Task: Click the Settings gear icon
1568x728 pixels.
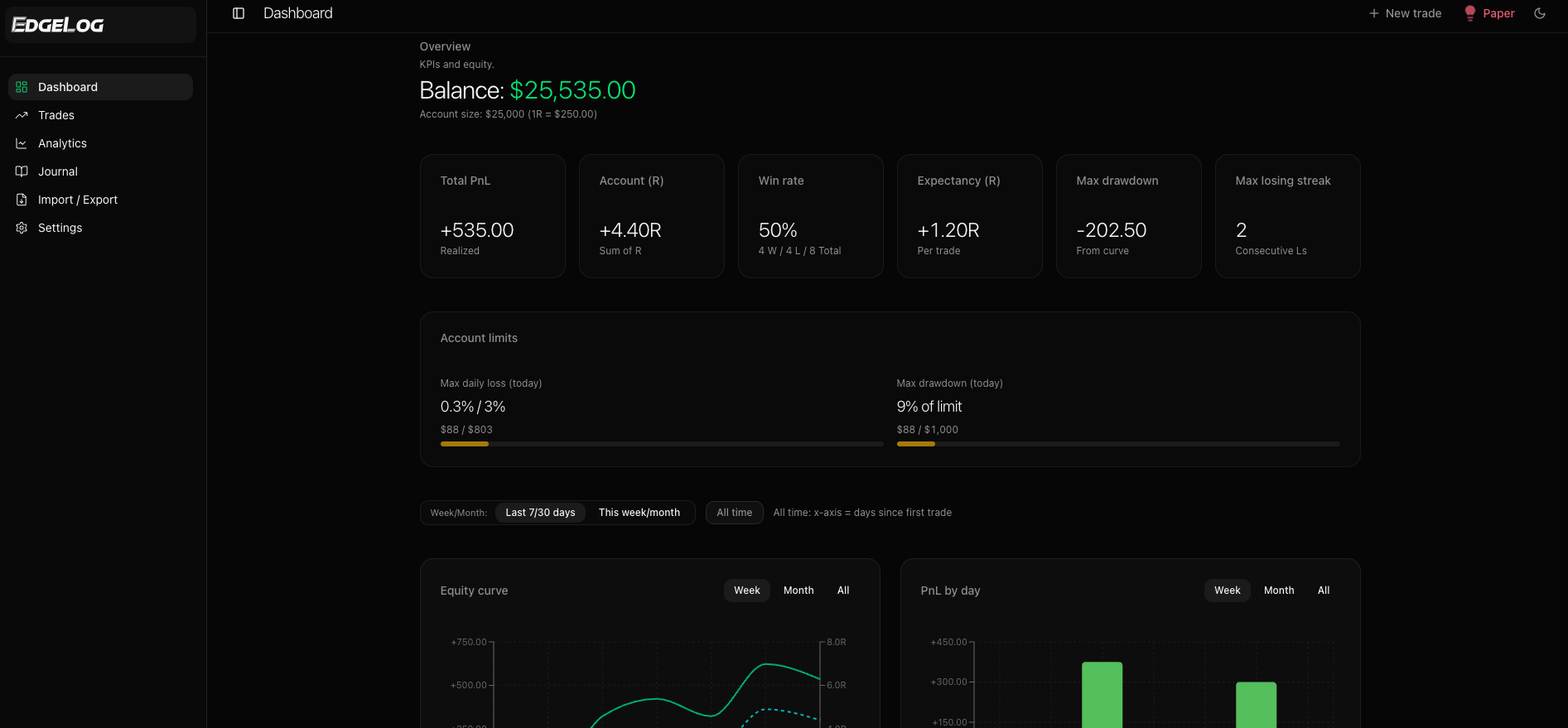Action: [x=22, y=228]
